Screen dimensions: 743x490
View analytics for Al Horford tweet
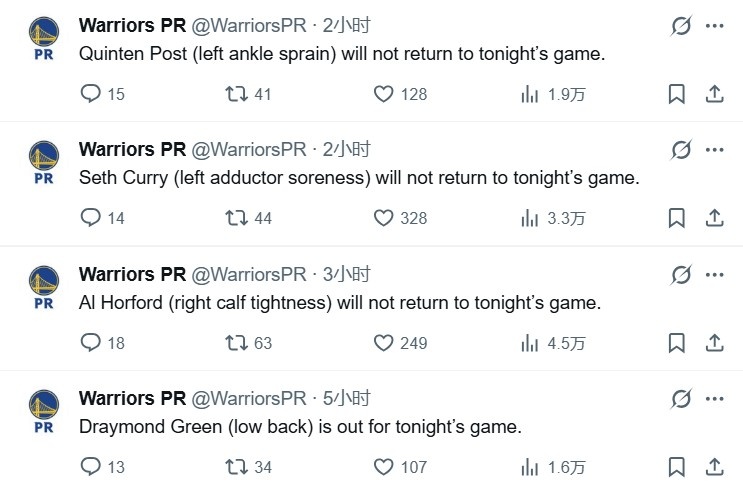point(530,343)
